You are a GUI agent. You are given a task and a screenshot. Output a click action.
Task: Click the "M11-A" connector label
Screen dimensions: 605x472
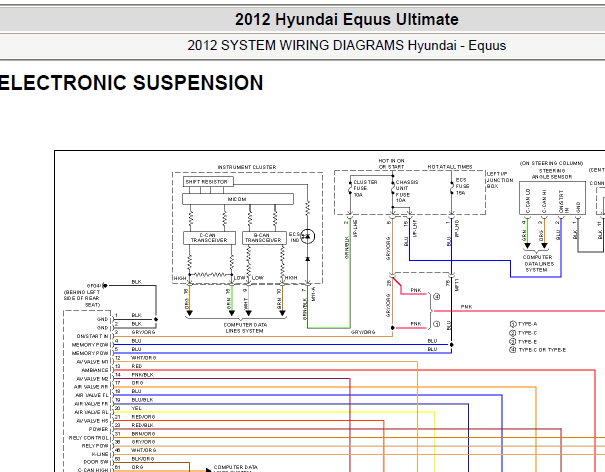(x=313, y=294)
